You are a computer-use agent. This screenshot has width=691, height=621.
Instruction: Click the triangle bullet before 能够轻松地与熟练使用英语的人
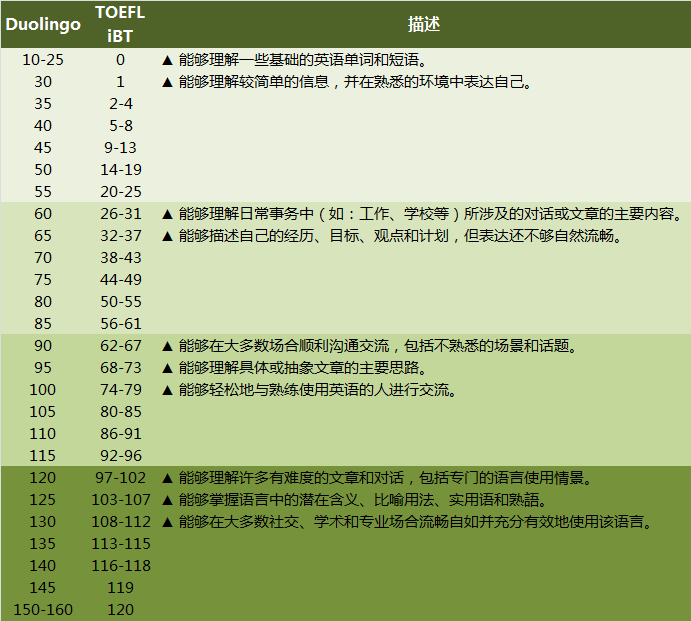click(168, 390)
